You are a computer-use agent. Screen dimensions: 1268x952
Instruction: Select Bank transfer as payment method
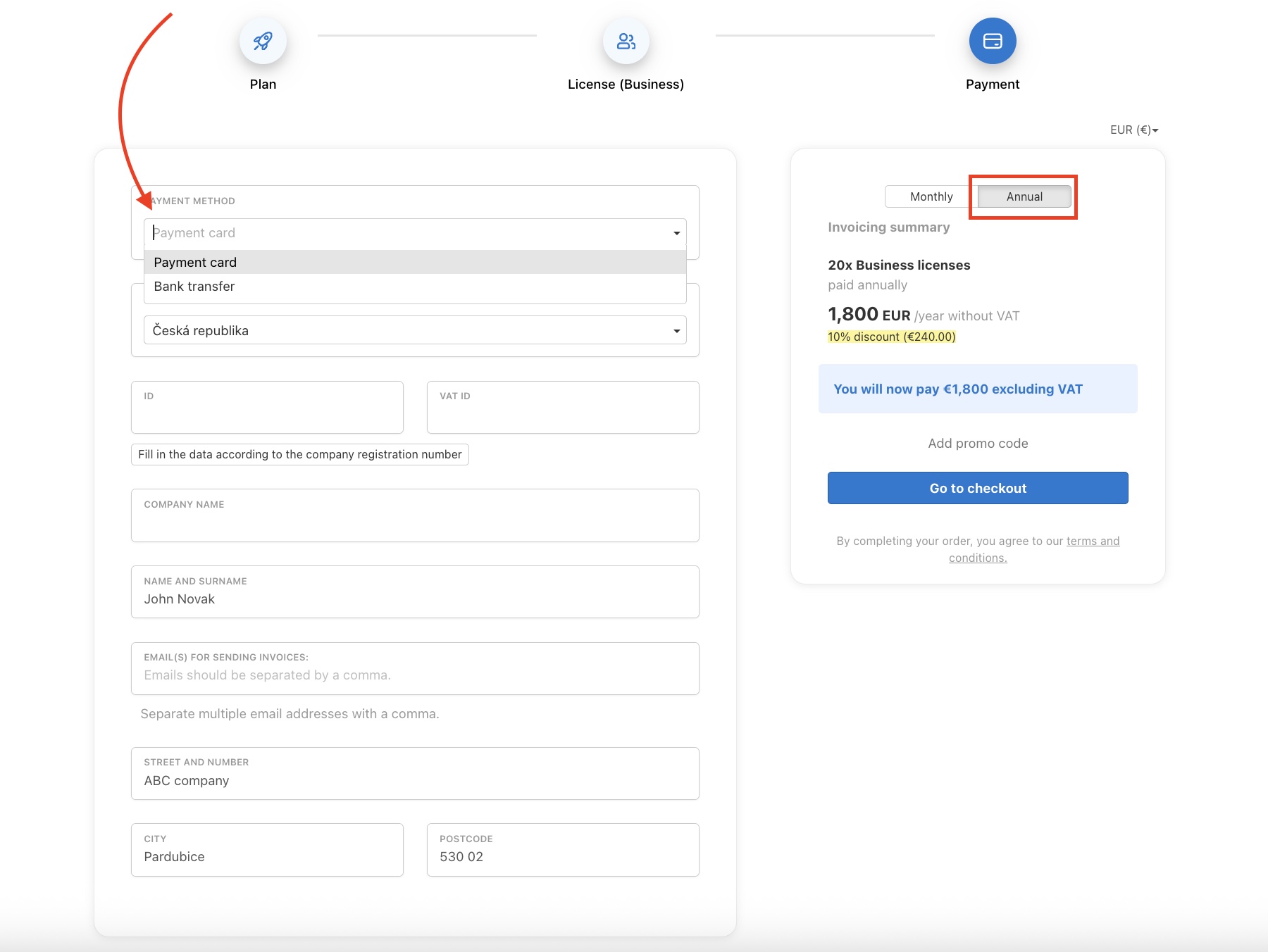(x=194, y=286)
